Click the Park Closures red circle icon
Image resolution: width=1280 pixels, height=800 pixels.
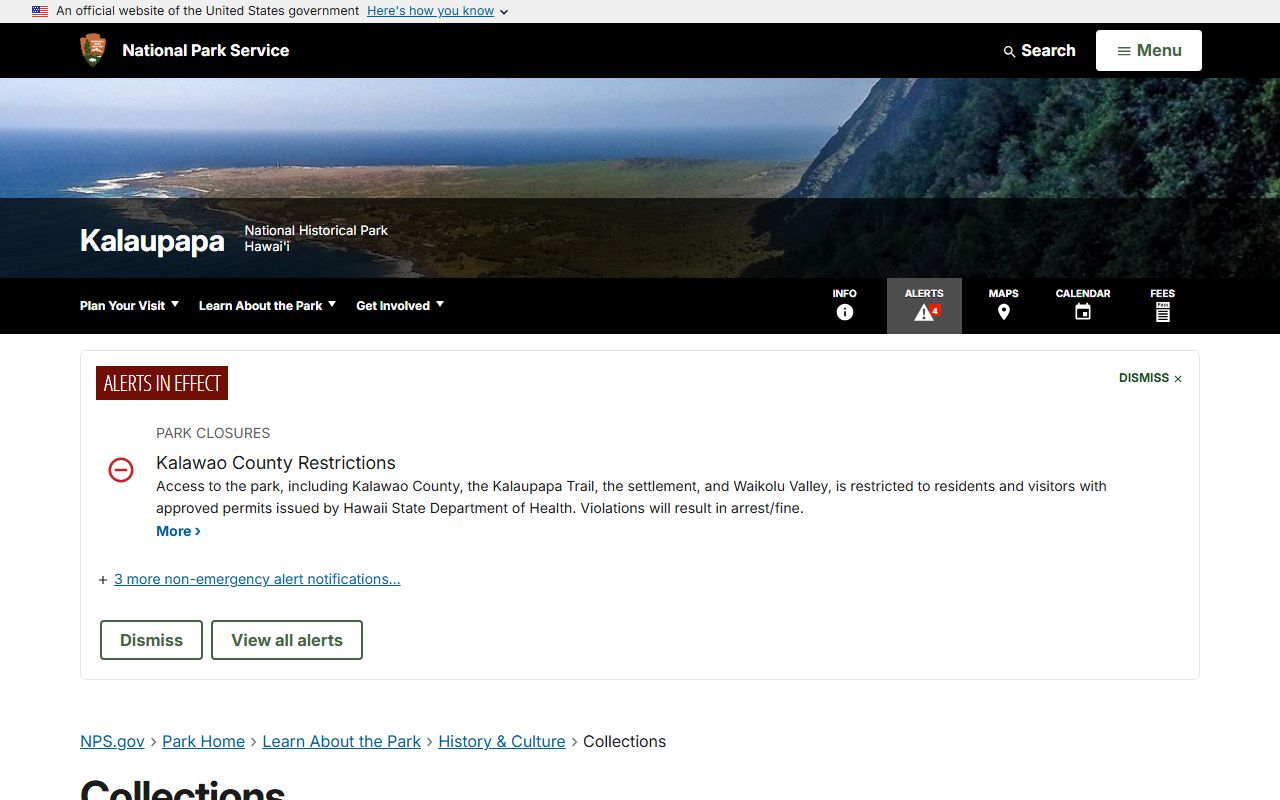(x=121, y=469)
